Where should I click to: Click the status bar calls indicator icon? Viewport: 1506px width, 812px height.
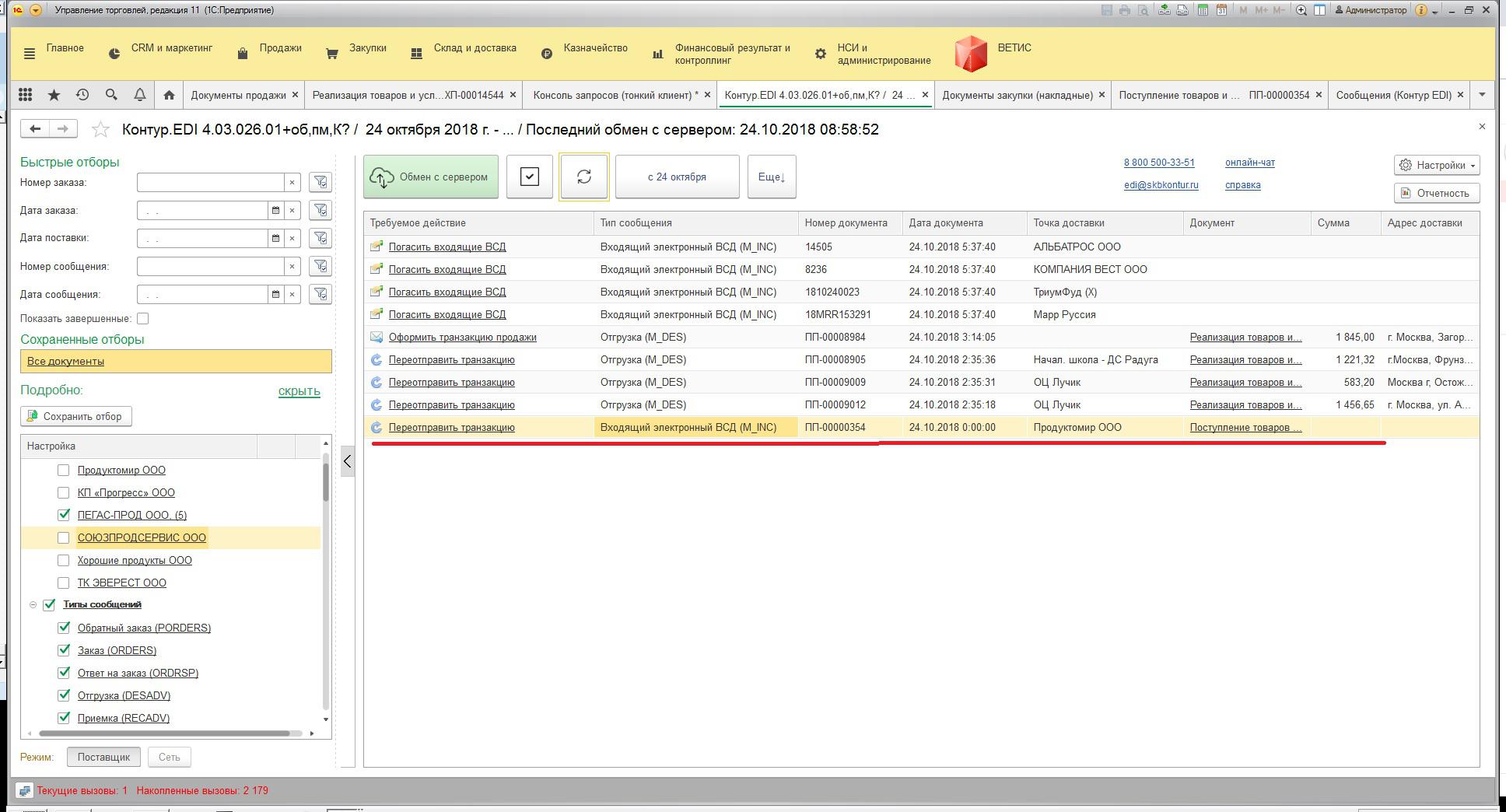click(x=23, y=791)
